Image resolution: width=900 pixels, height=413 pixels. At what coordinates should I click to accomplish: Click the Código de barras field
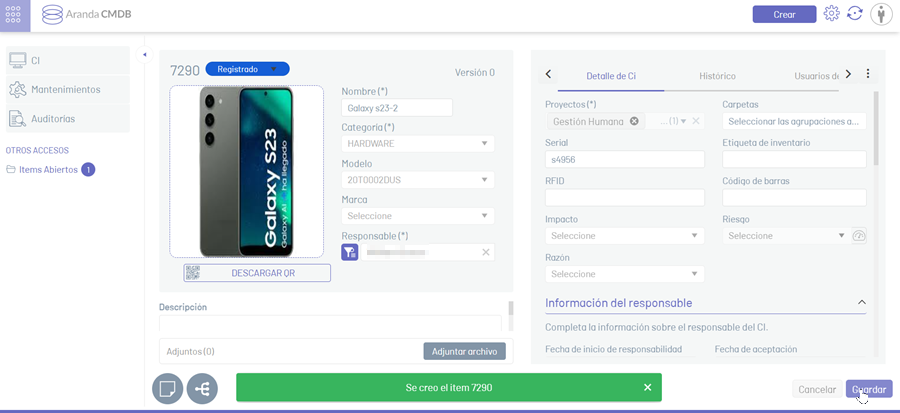(794, 197)
